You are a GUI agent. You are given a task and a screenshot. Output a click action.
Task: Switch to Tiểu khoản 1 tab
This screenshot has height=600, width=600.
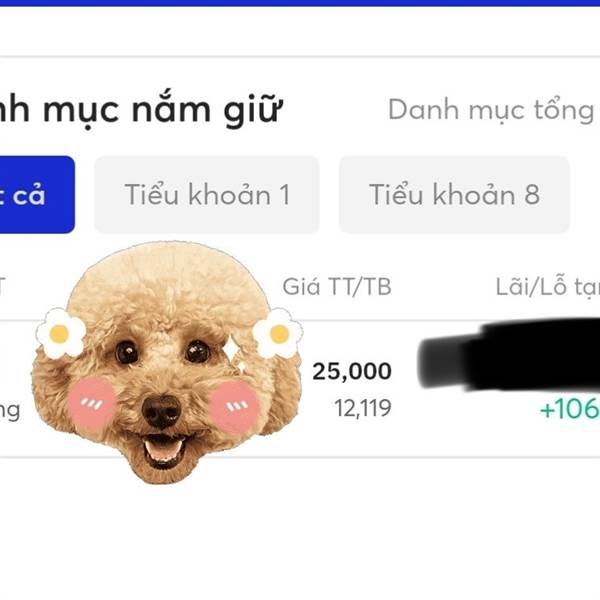pyautogui.click(x=207, y=194)
